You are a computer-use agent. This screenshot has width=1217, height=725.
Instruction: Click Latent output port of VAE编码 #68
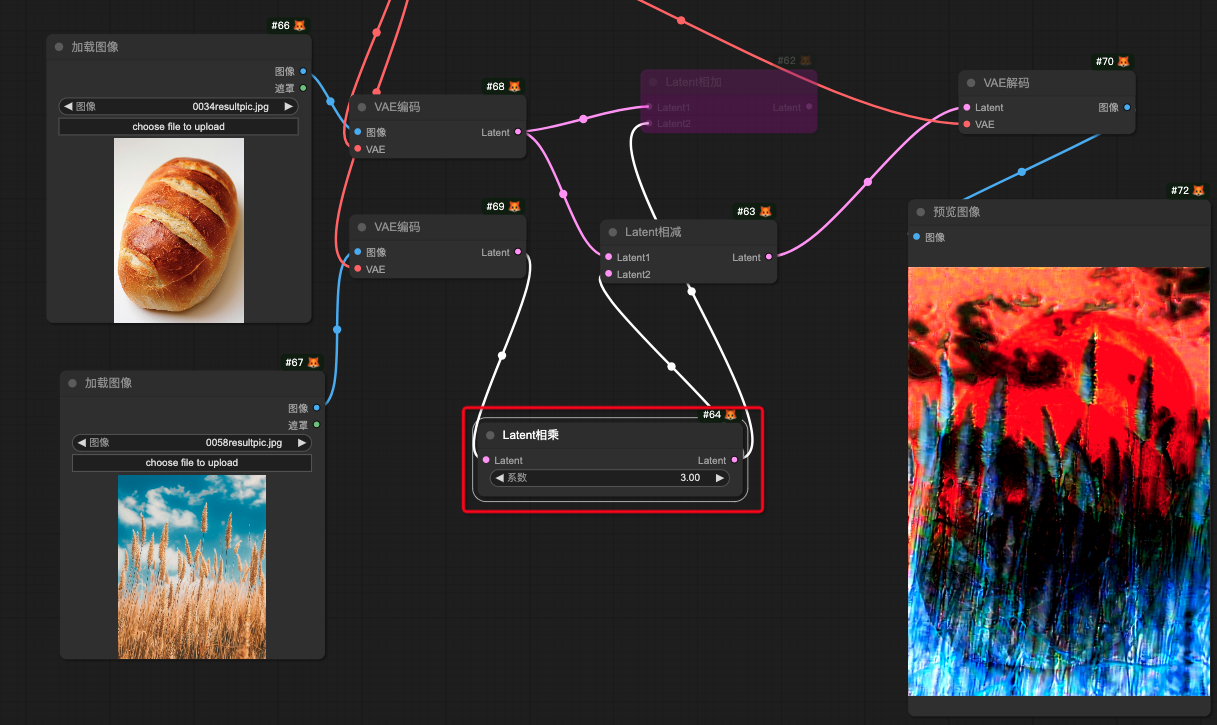tap(518, 132)
